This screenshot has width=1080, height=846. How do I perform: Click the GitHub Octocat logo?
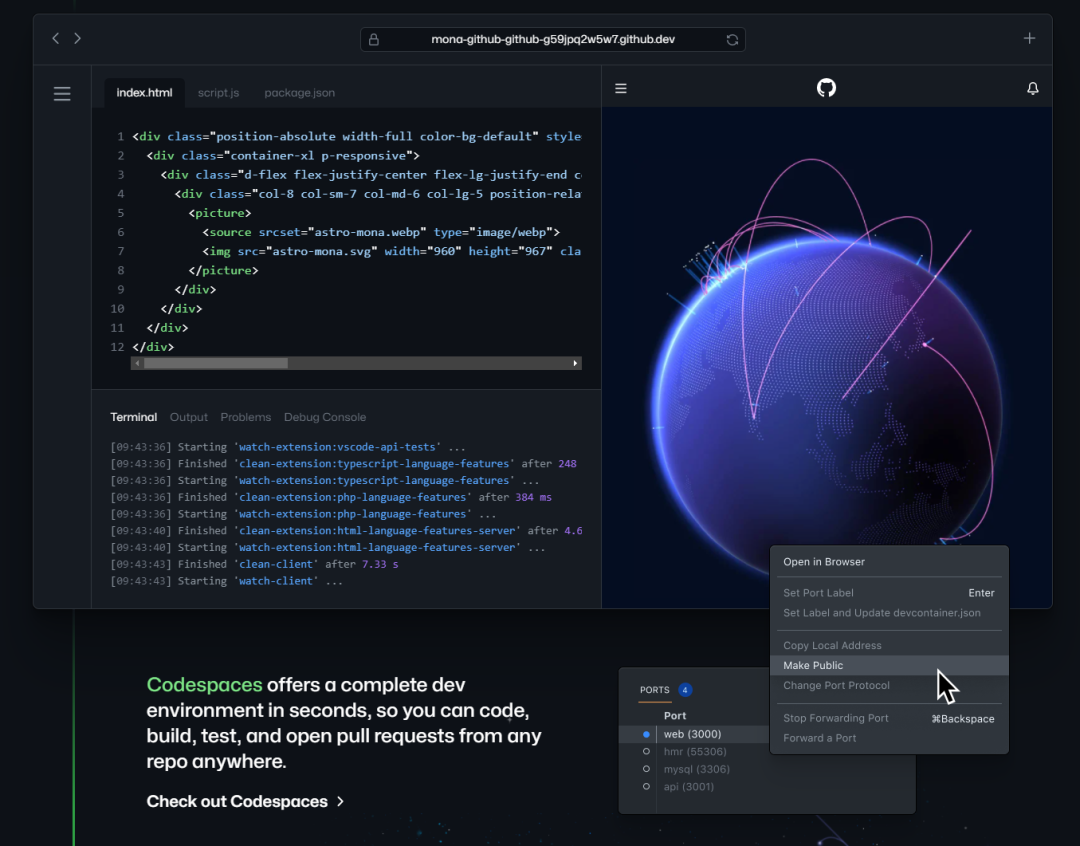pos(826,88)
